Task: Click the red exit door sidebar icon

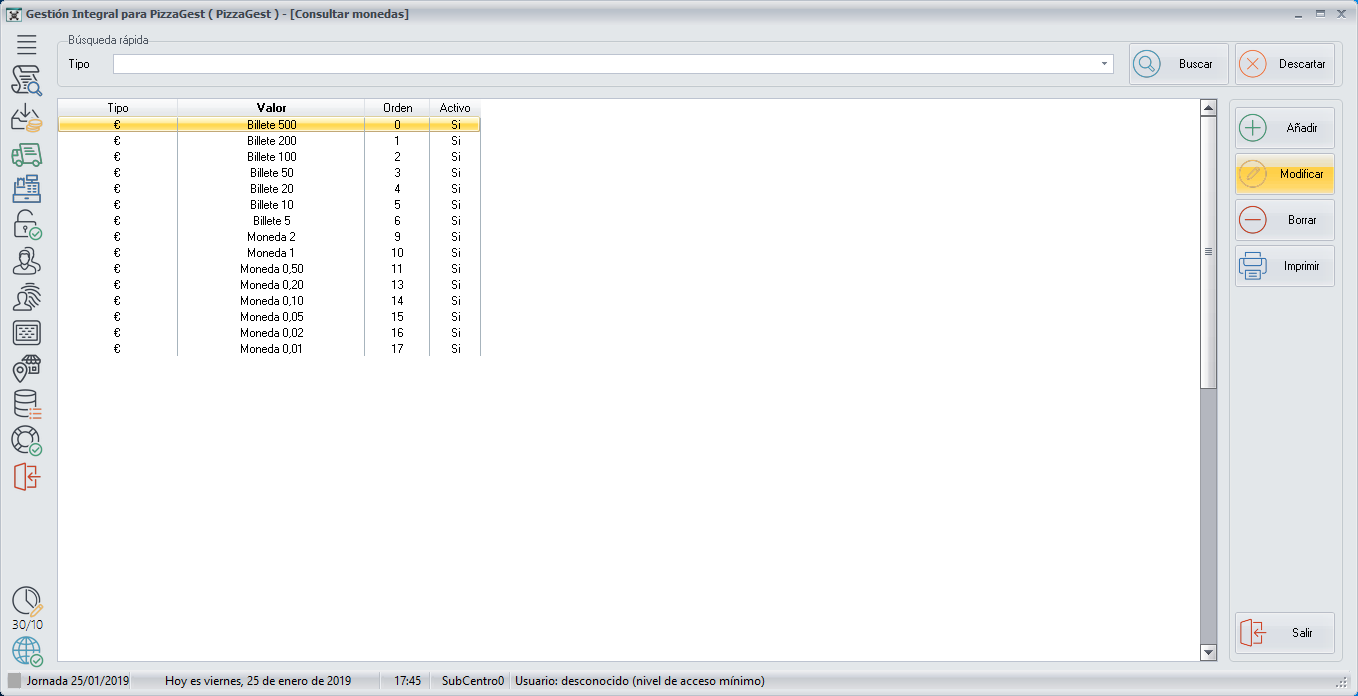Action: pyautogui.click(x=27, y=476)
